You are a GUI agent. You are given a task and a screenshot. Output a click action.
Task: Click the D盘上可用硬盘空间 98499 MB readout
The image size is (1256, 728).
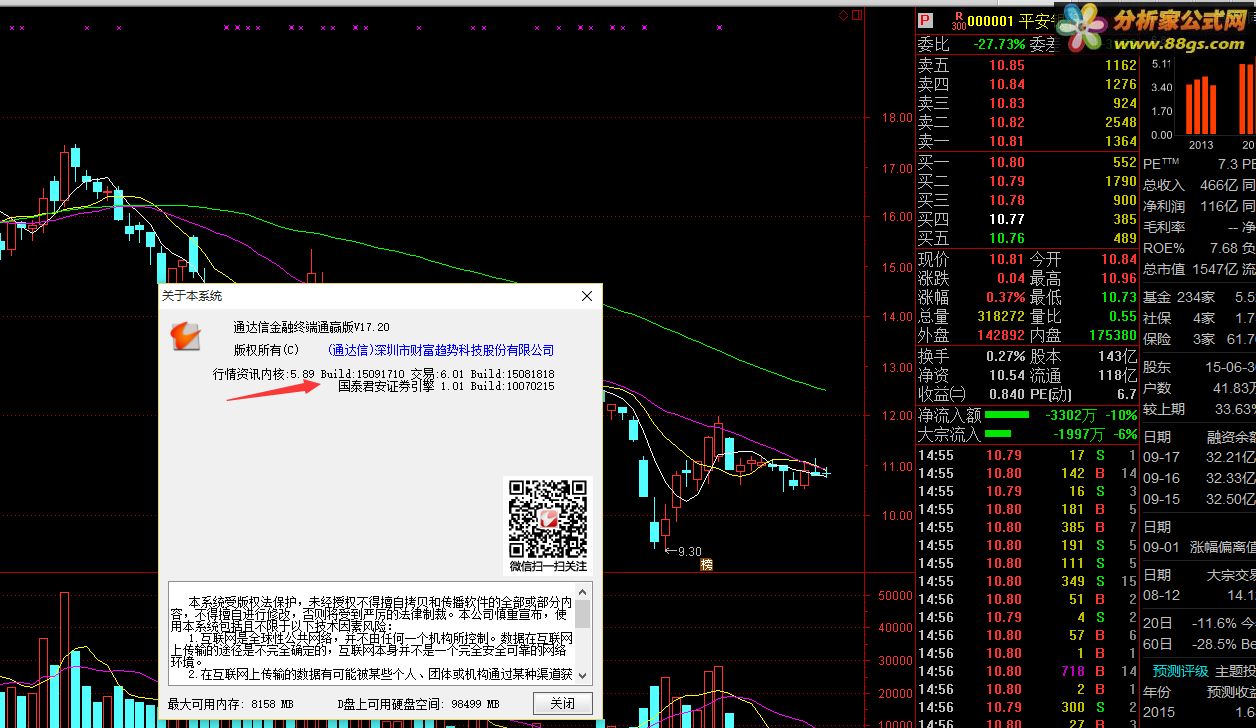click(x=418, y=704)
